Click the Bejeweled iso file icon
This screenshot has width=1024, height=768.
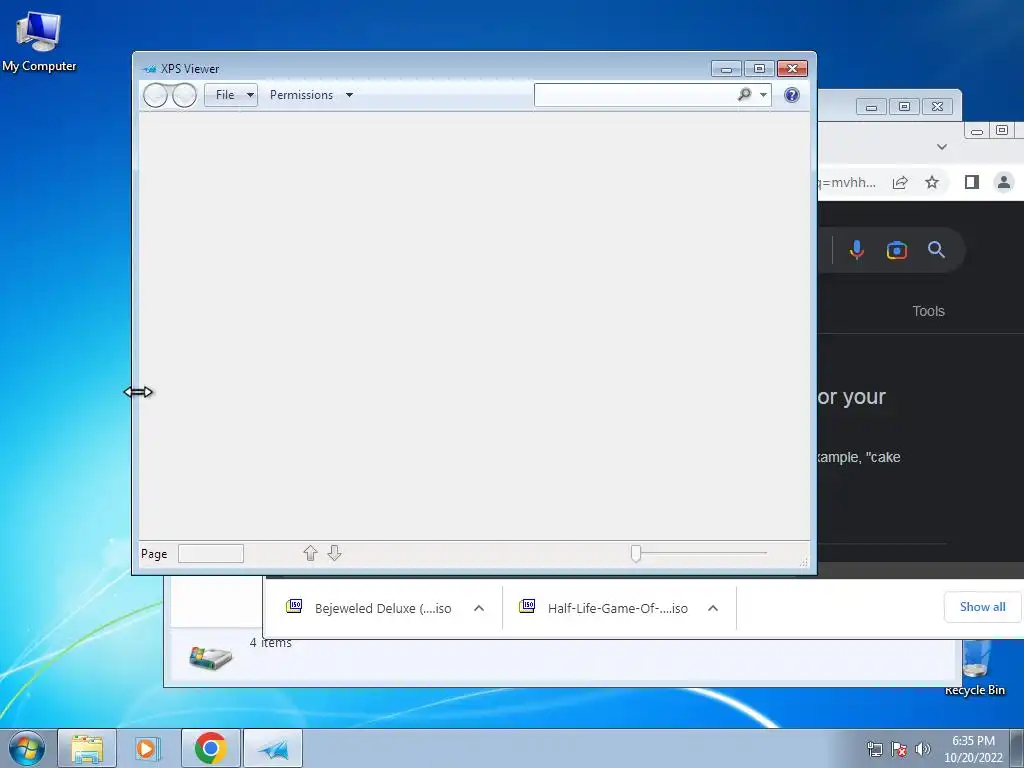pyautogui.click(x=295, y=607)
